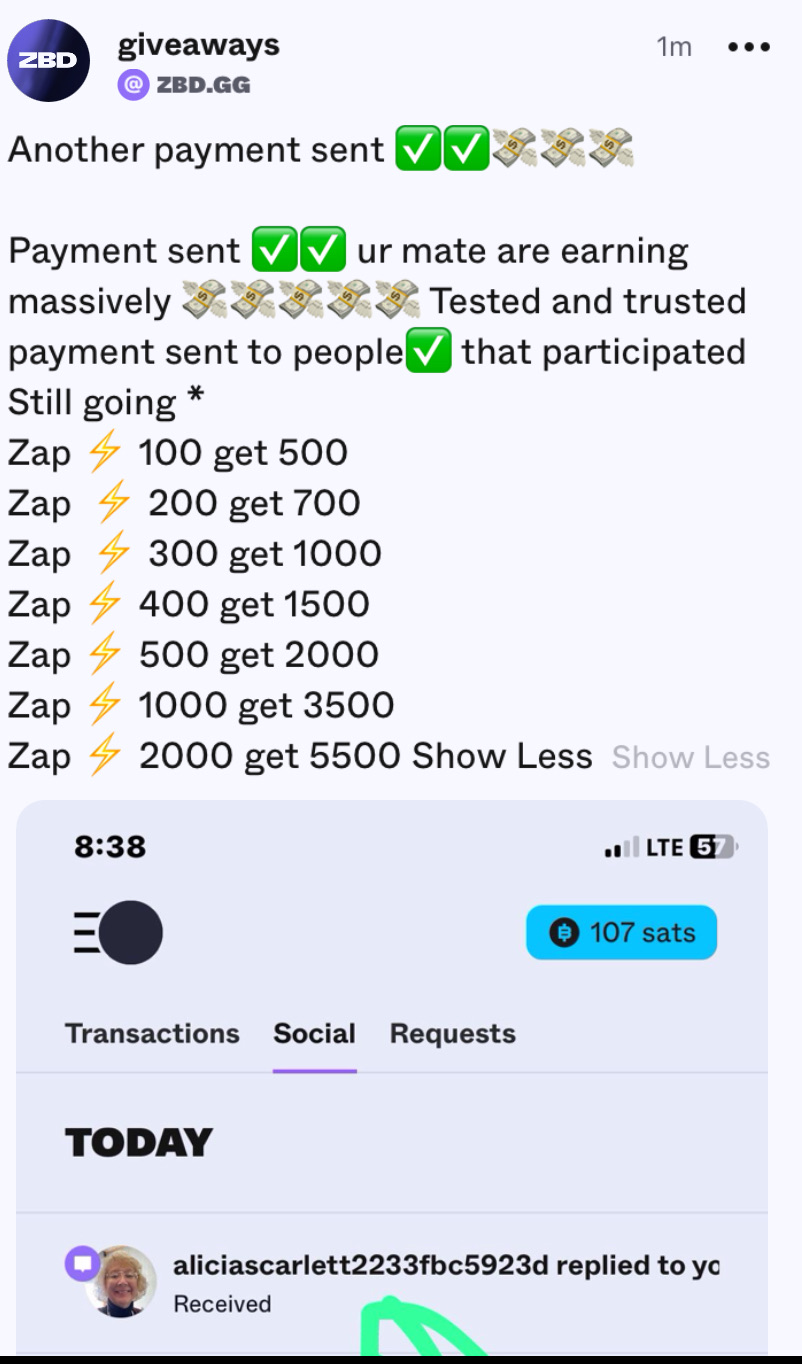Collapse post with gray Show Less
Viewport: 802px width, 1364px height.
(690, 758)
